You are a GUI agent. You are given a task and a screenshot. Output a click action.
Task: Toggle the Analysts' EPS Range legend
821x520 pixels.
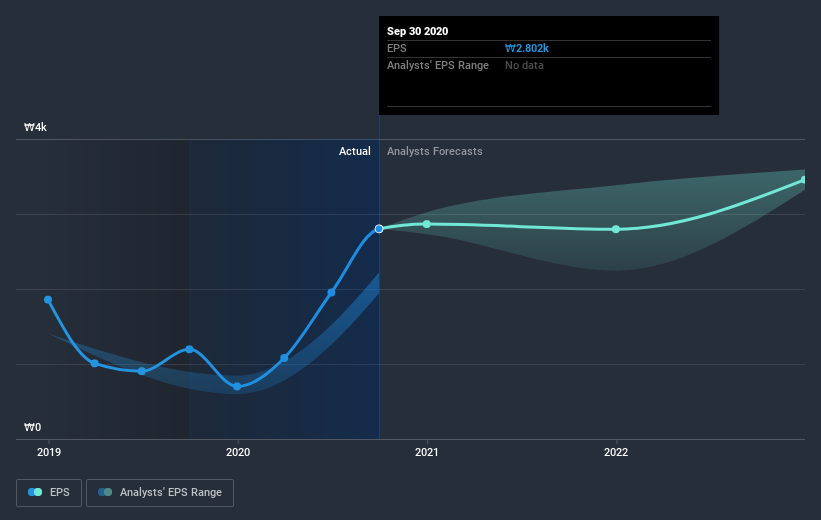[160, 493]
